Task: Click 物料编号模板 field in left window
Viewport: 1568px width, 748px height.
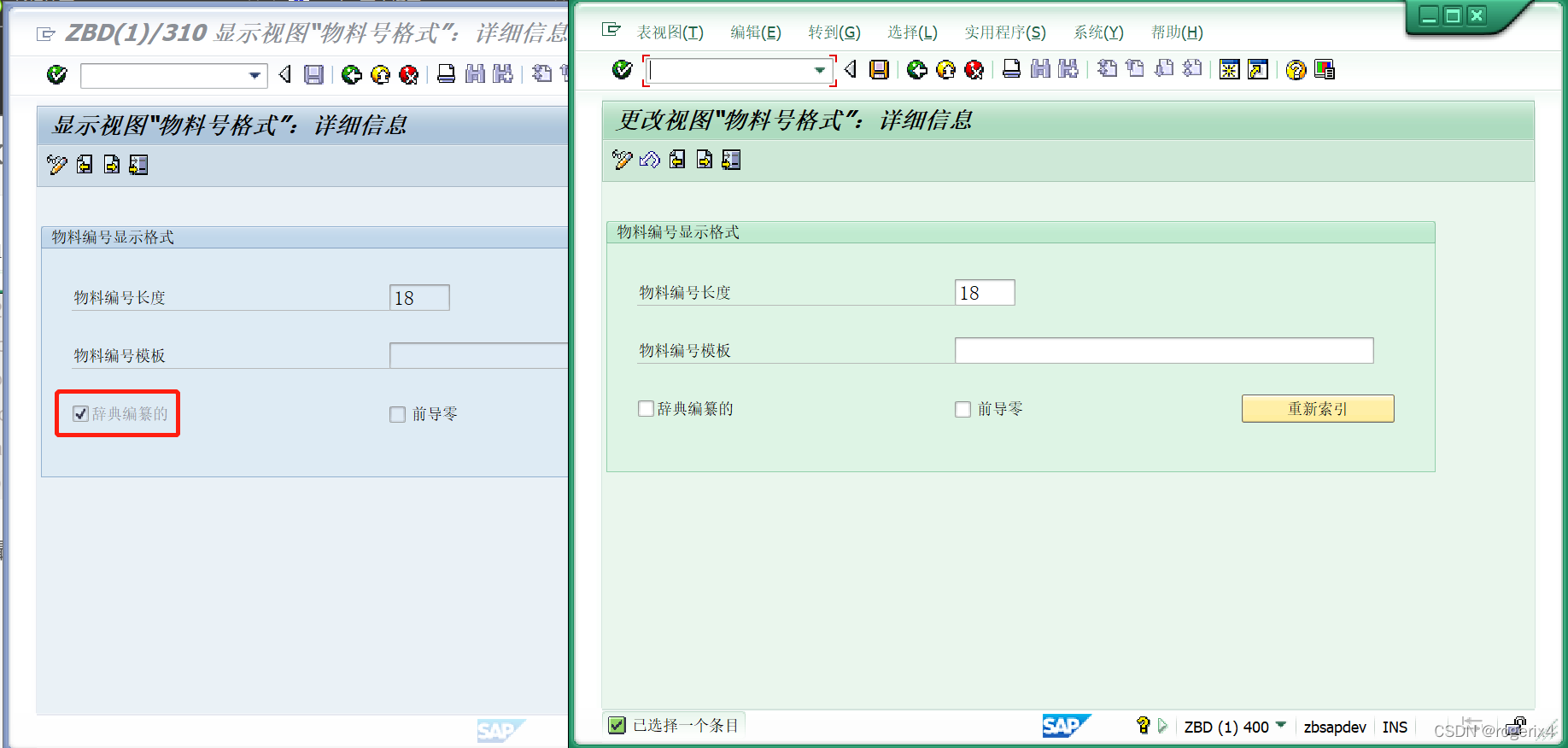Action: [478, 355]
